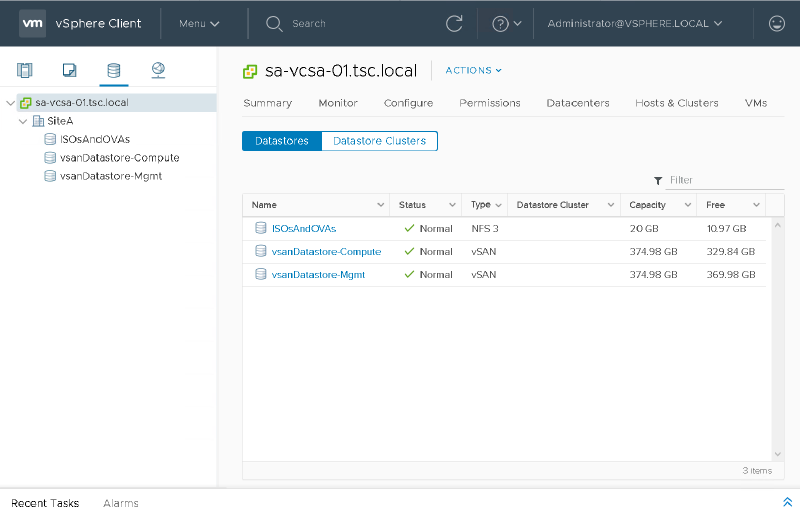Select SiteA in the tree
The width and height of the screenshot is (800, 514).
[60, 121]
